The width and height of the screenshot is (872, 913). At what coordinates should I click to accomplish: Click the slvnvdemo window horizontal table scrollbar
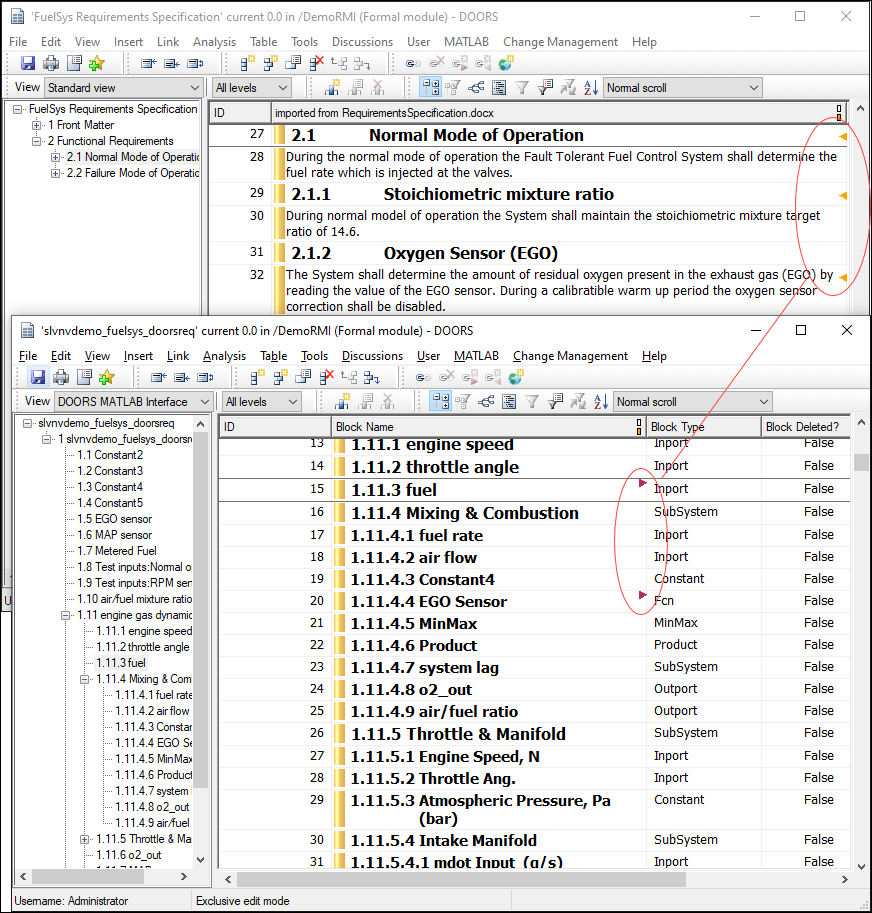coord(461,879)
